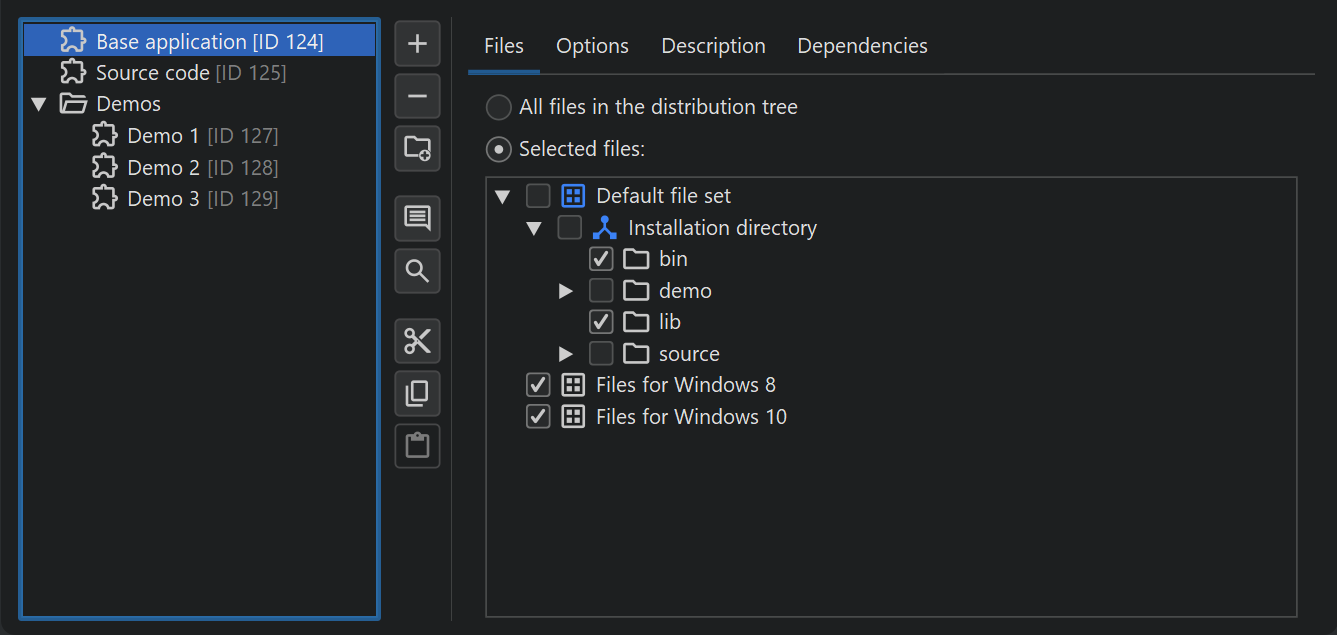Click the minus icon to remove component

pyautogui.click(x=417, y=97)
